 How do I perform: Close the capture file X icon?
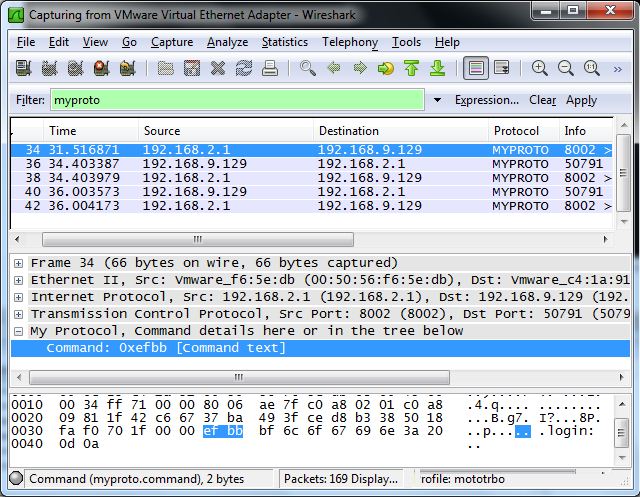(x=218, y=68)
